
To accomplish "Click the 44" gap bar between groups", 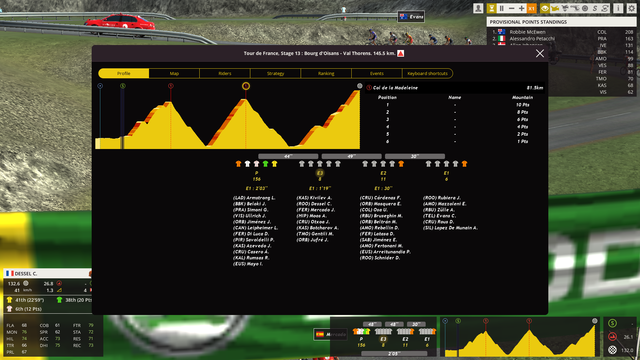I will point(288,156).
